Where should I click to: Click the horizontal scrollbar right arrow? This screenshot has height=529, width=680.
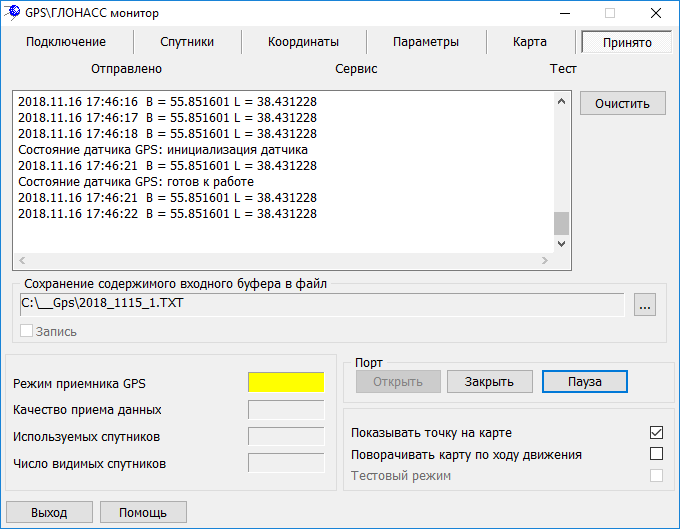(544, 261)
